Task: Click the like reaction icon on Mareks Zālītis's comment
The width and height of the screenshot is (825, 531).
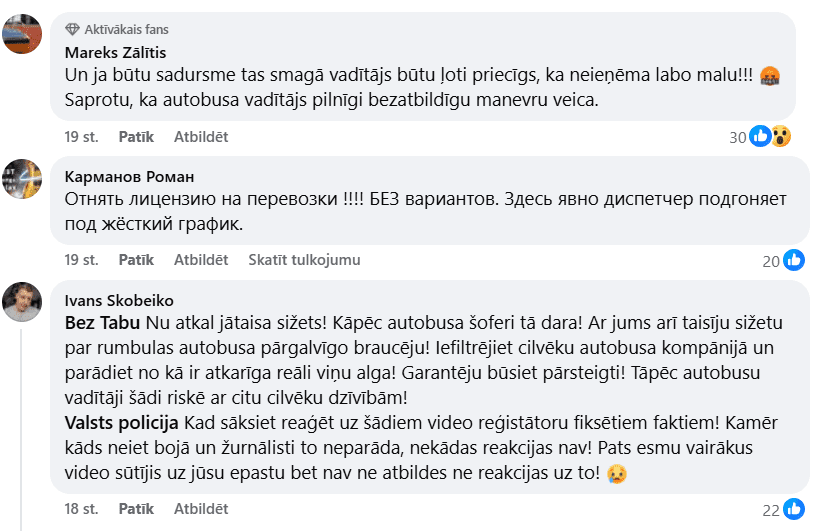Action: pyautogui.click(x=760, y=137)
